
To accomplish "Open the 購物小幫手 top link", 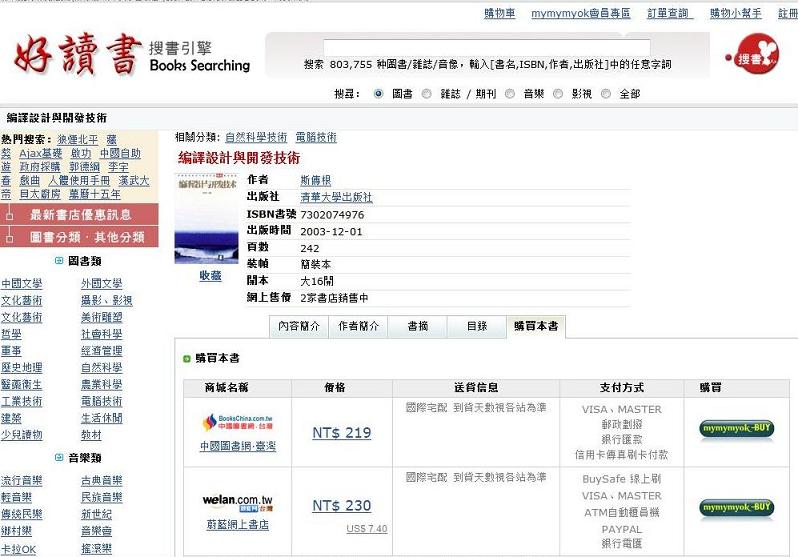I will tap(735, 14).
